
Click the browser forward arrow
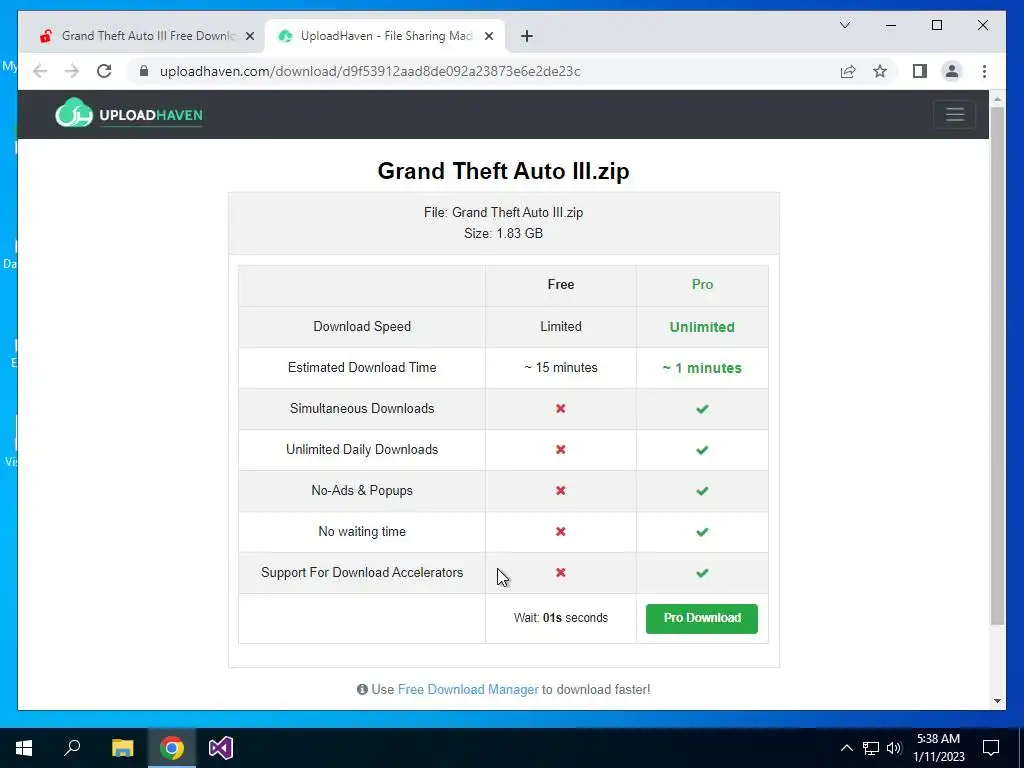(x=72, y=71)
